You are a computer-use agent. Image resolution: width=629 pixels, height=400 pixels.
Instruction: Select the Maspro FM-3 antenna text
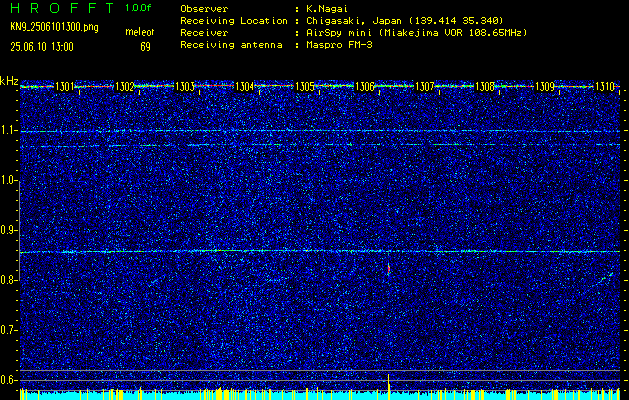pos(339,45)
